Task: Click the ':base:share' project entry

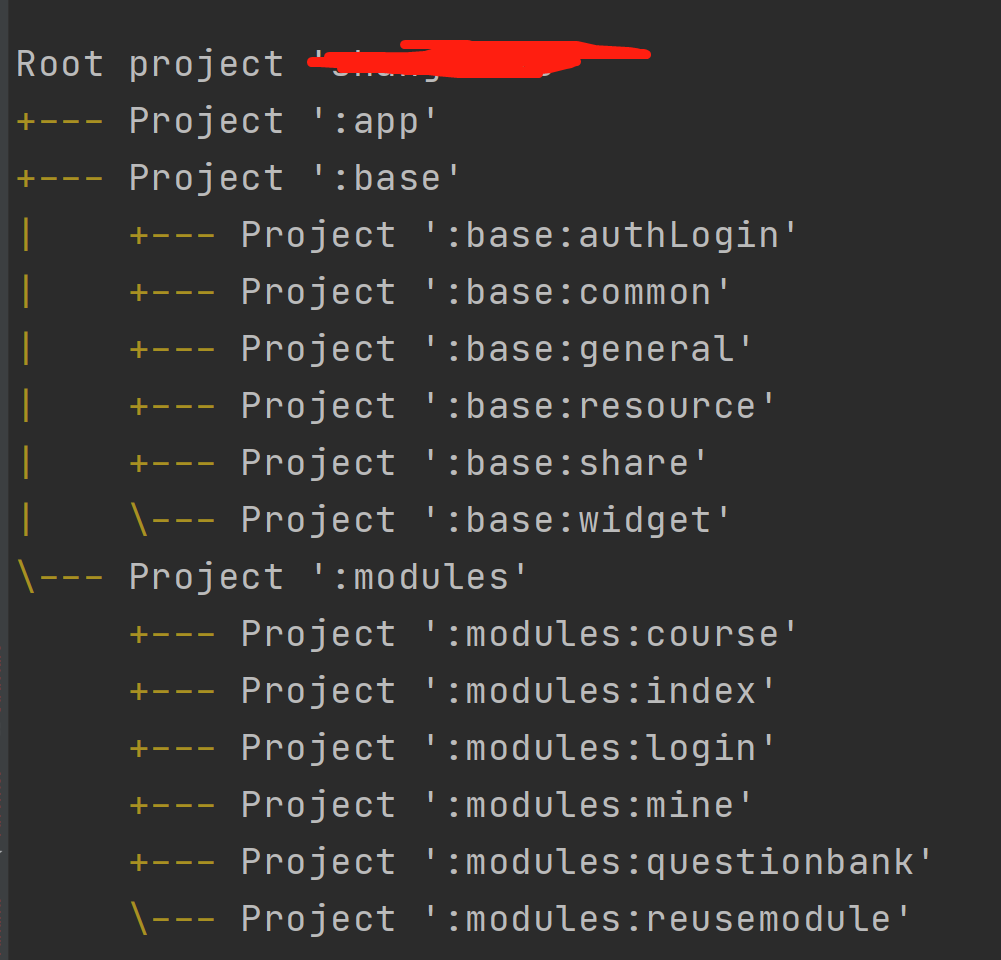Action: [474, 463]
